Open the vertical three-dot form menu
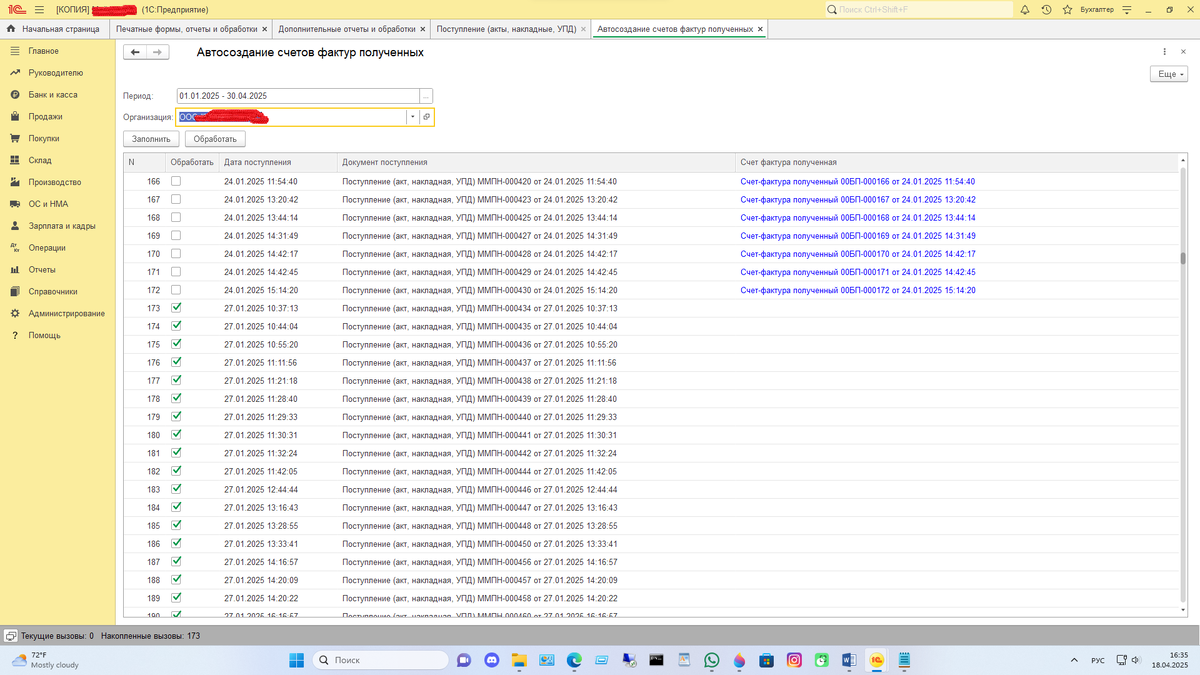This screenshot has height=675, width=1200. click(1165, 52)
